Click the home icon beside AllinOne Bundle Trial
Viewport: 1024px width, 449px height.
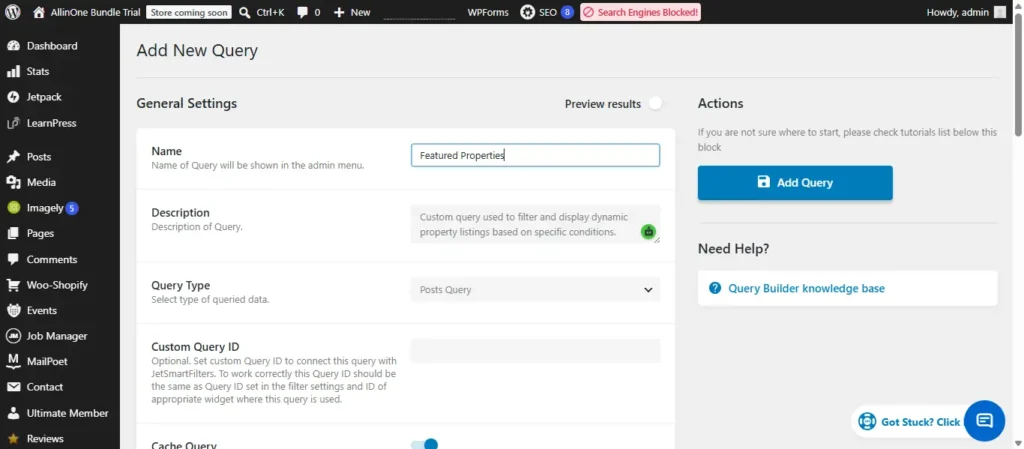(x=39, y=12)
